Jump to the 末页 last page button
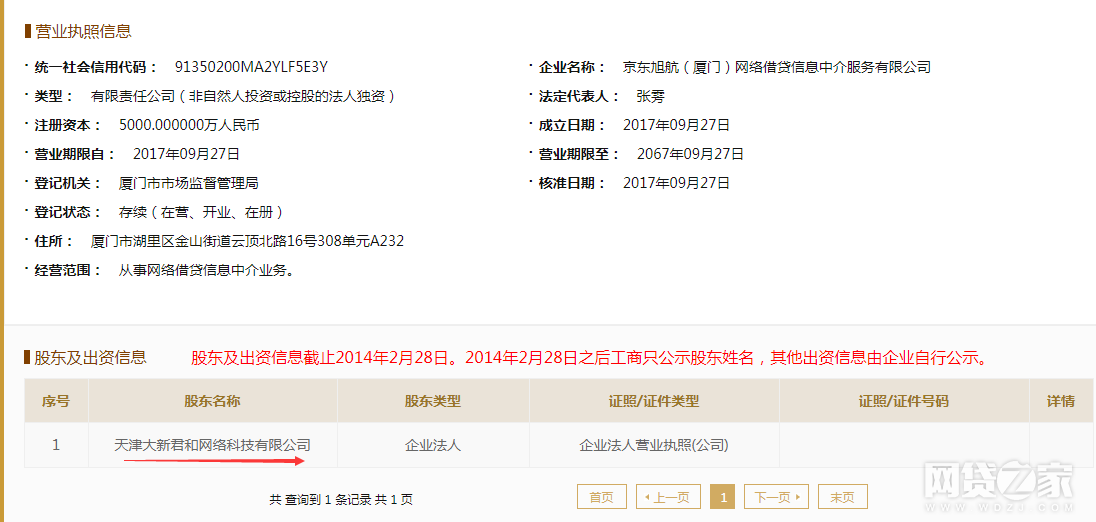The width and height of the screenshot is (1096, 522). pyautogui.click(x=842, y=497)
